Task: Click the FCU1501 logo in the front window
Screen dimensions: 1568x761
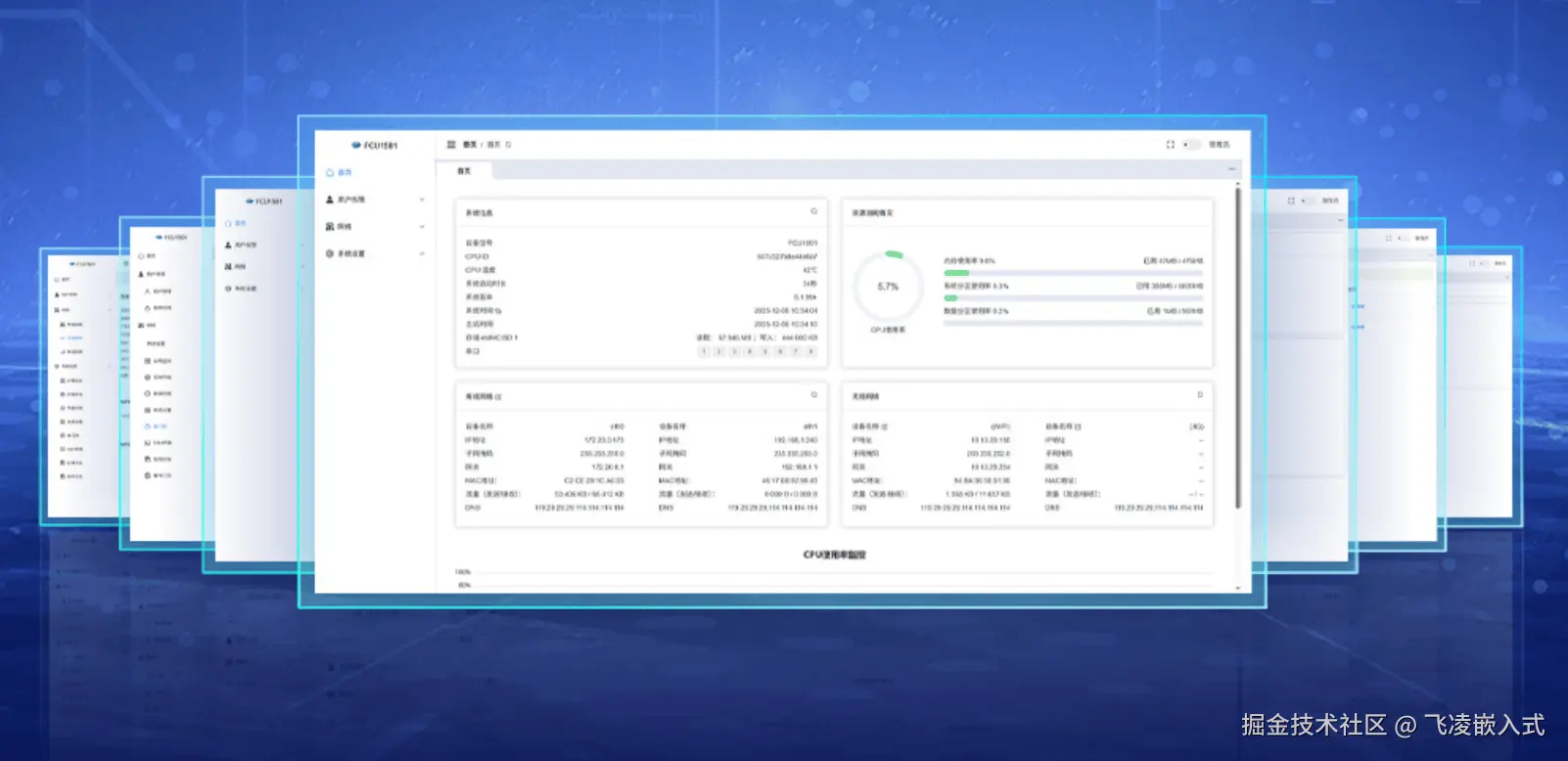Action: point(375,145)
